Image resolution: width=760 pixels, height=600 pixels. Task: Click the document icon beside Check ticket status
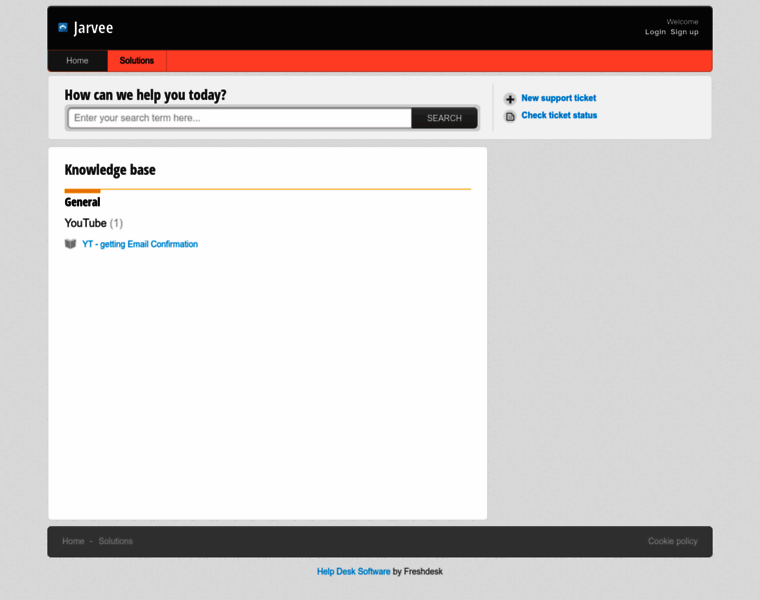point(510,117)
